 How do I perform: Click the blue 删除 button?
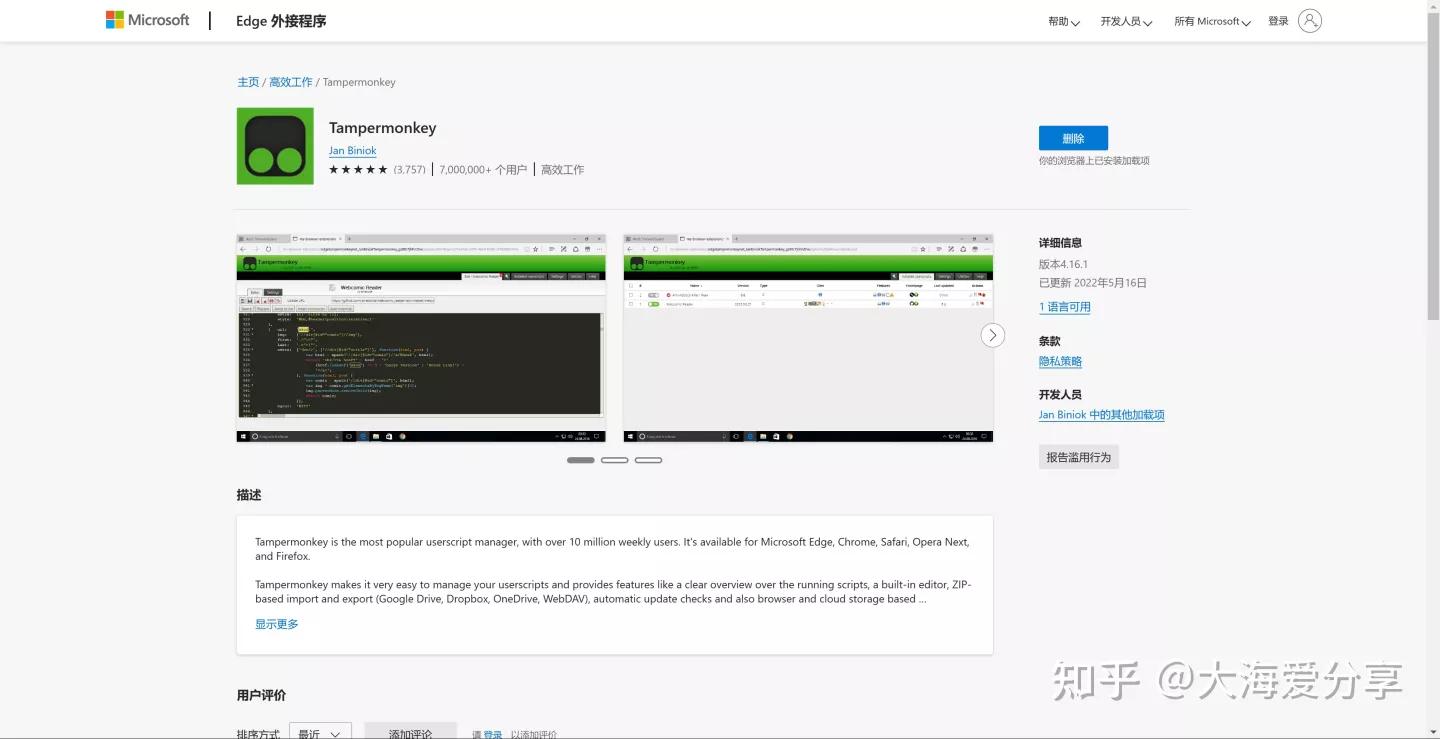[x=1073, y=138]
